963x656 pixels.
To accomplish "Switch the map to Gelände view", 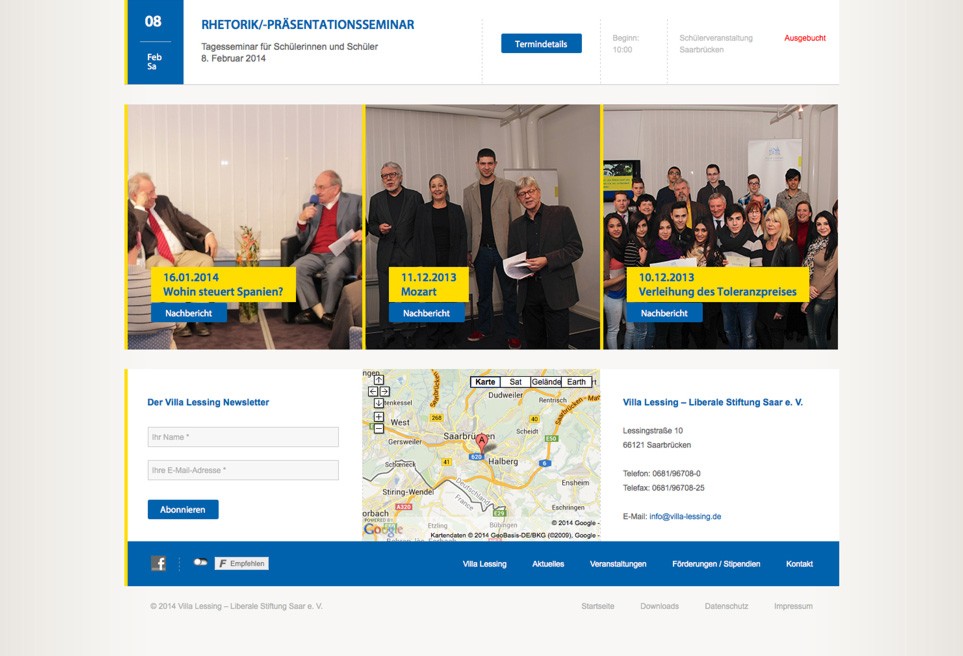I will pos(546,382).
